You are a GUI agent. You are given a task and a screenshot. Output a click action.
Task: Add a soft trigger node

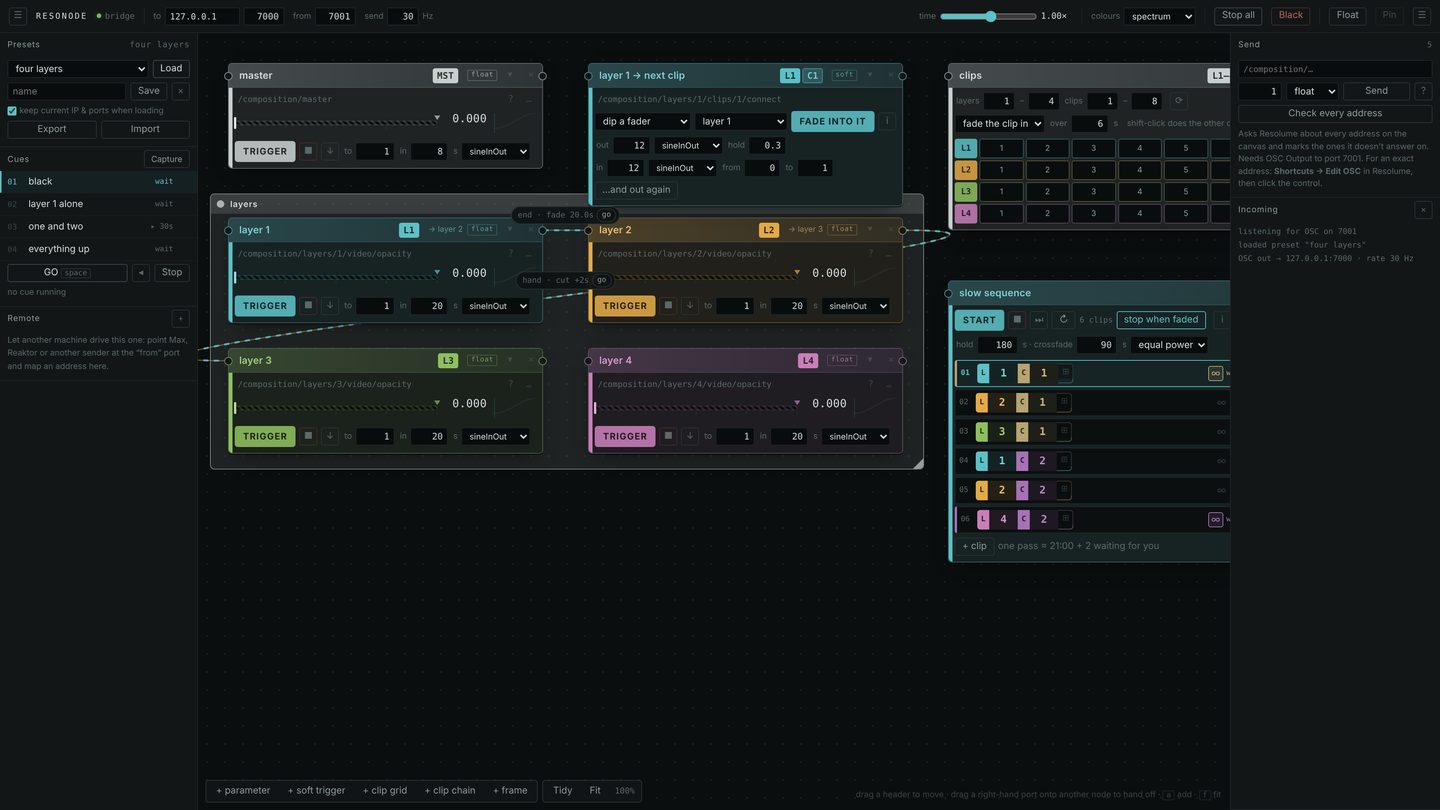click(x=316, y=791)
